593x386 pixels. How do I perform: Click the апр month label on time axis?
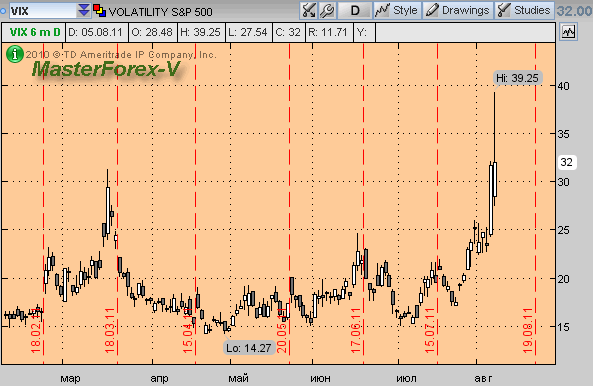(x=159, y=378)
